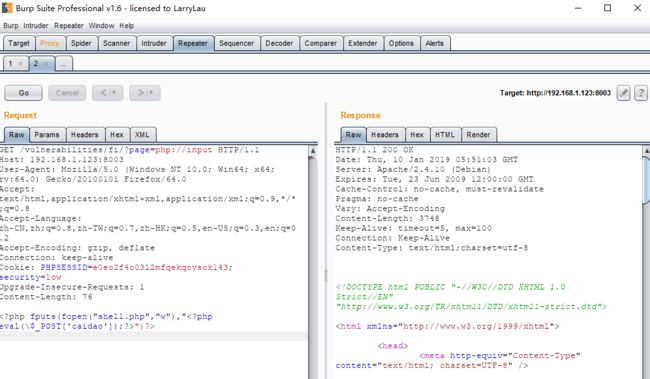
Task: Click the Cancel button
Action: [67, 93]
